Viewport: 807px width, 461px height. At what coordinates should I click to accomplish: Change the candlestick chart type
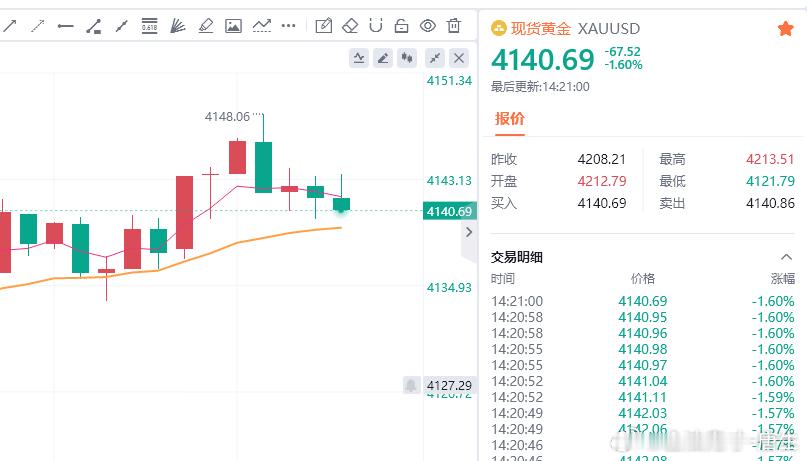point(407,58)
